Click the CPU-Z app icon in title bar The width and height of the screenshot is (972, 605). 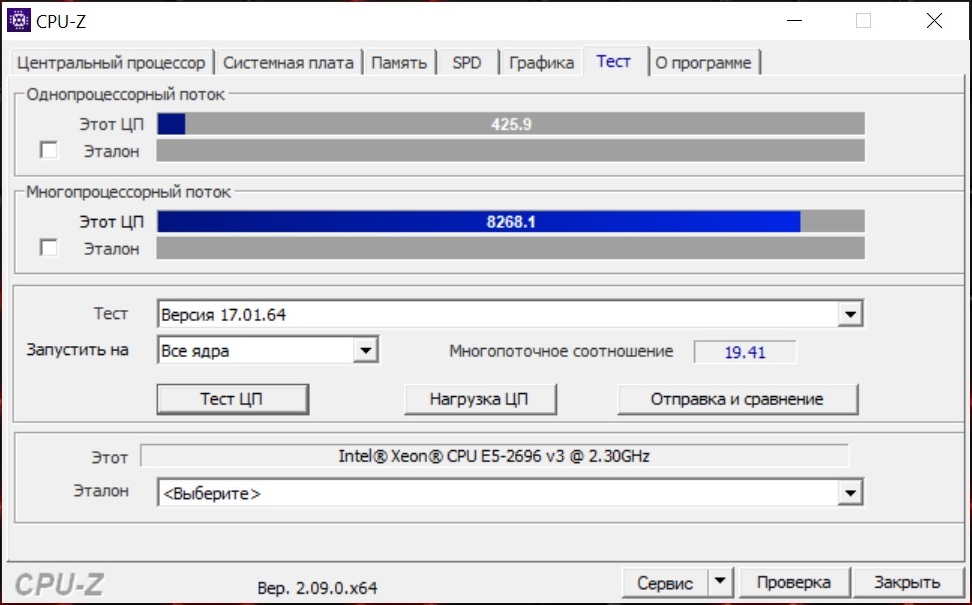19,20
